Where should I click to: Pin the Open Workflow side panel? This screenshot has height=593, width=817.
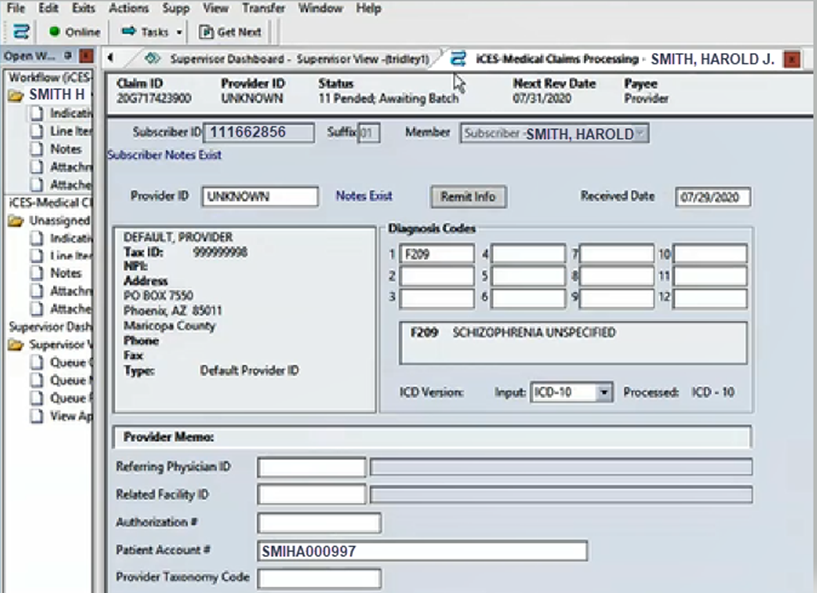pyautogui.click(x=68, y=57)
